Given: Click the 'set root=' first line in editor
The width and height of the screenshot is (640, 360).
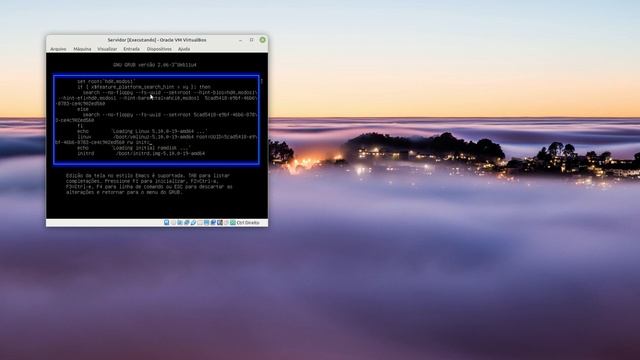Looking at the screenshot, I should (x=106, y=81).
